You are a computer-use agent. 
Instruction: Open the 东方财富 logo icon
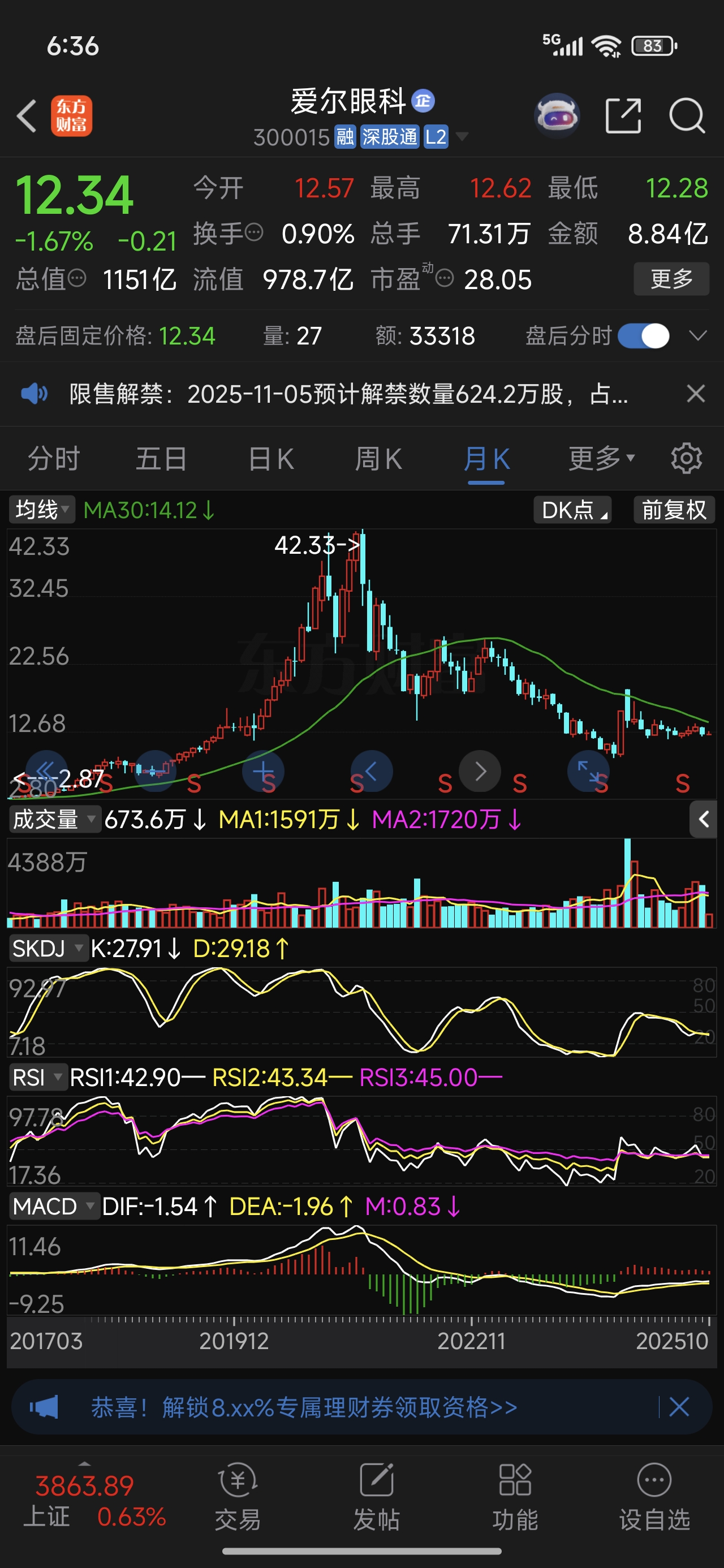pyautogui.click(x=71, y=115)
